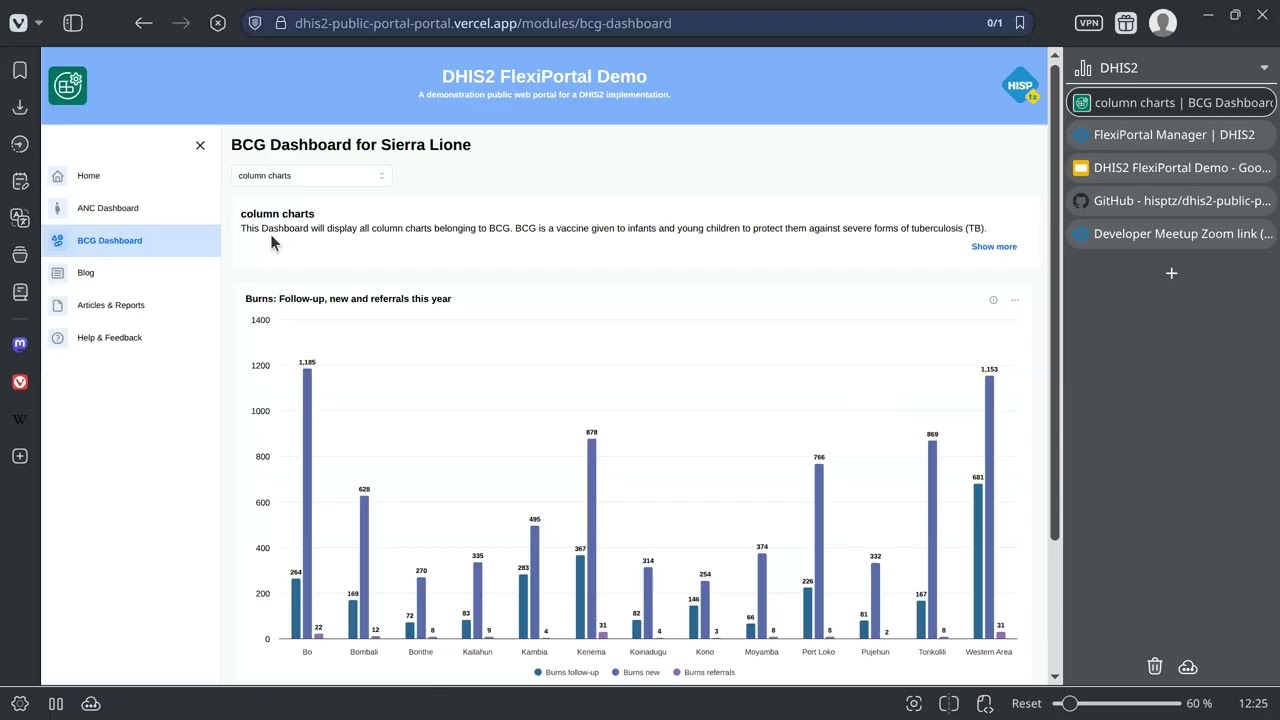1280x720 pixels.
Task: Switch to GitHub hisptz tab
Action: [x=1171, y=201]
